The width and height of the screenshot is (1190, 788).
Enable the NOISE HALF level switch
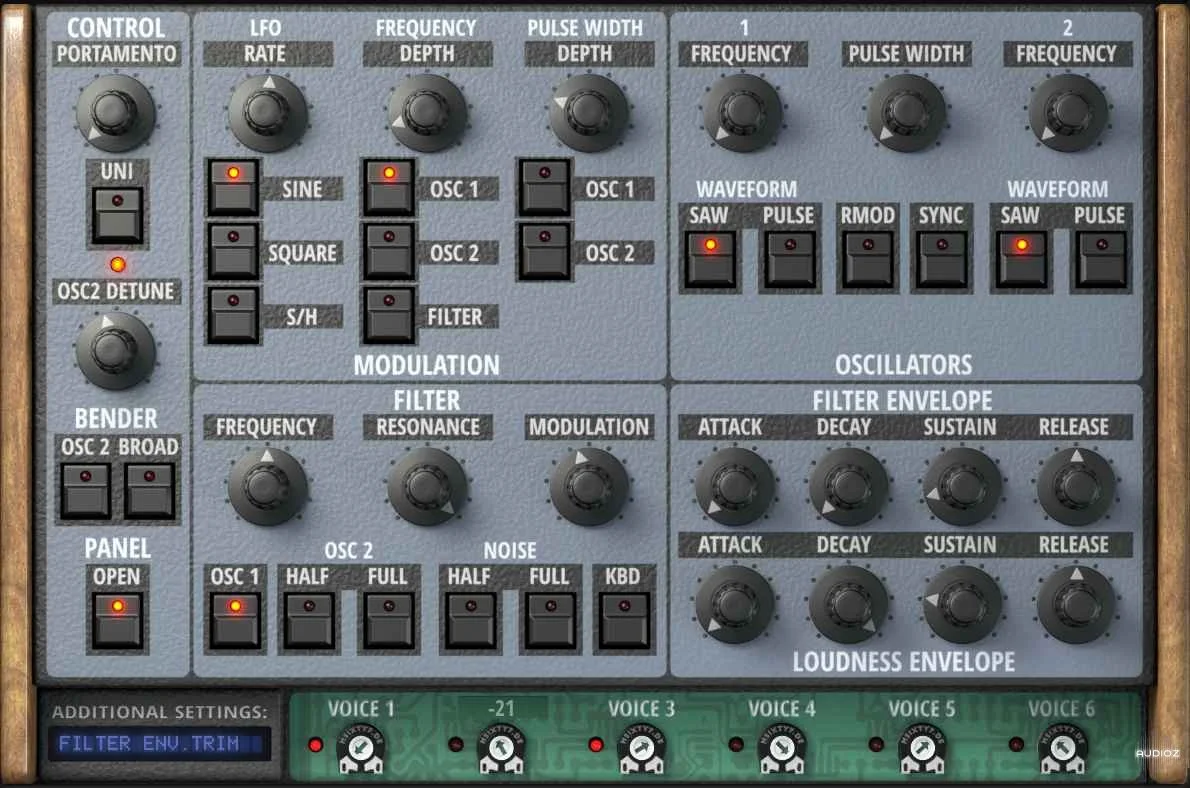coord(471,620)
